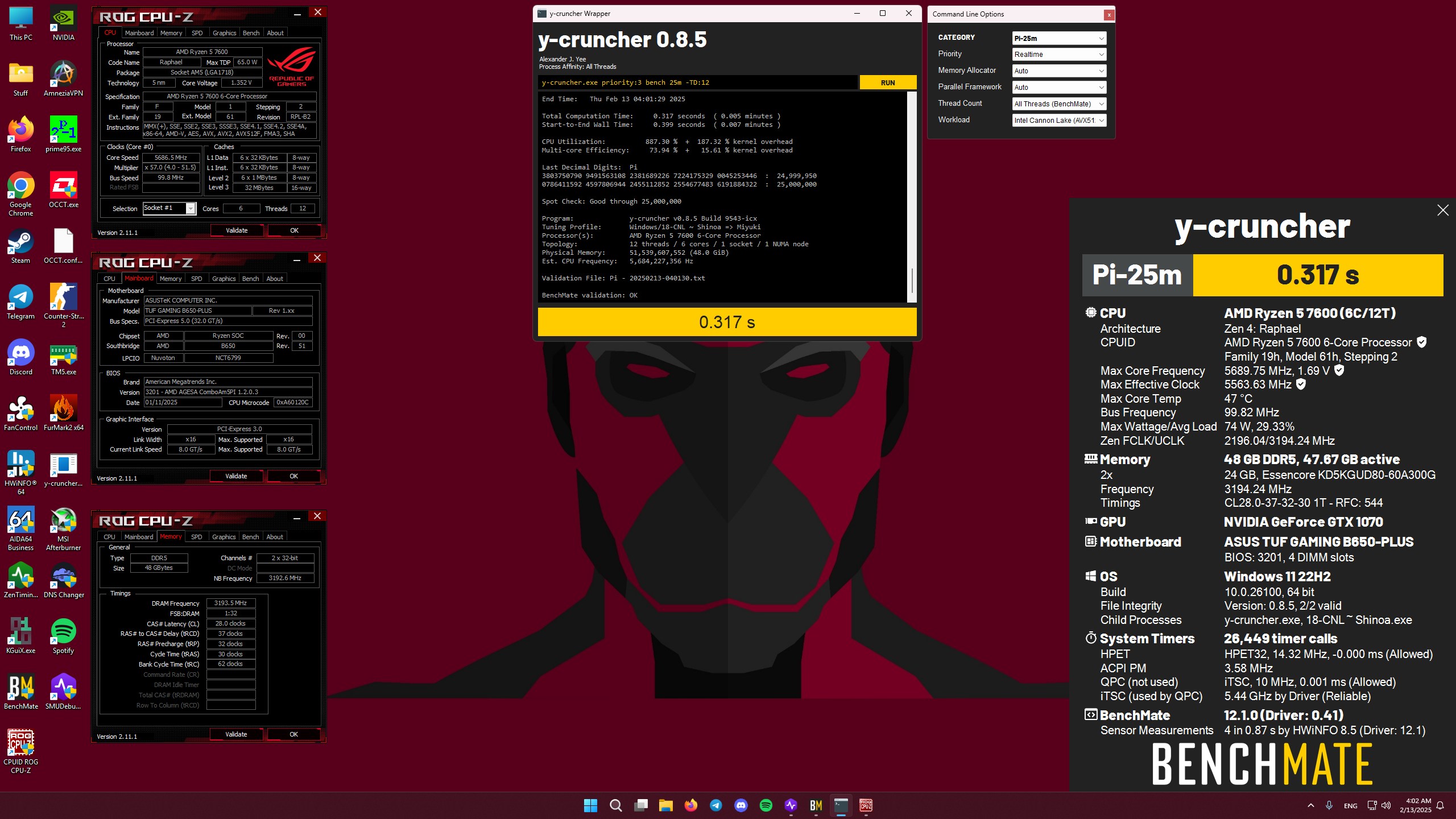Open the NVIDIA desktop shortcut
The width and height of the screenshot is (1456, 819).
(x=63, y=24)
